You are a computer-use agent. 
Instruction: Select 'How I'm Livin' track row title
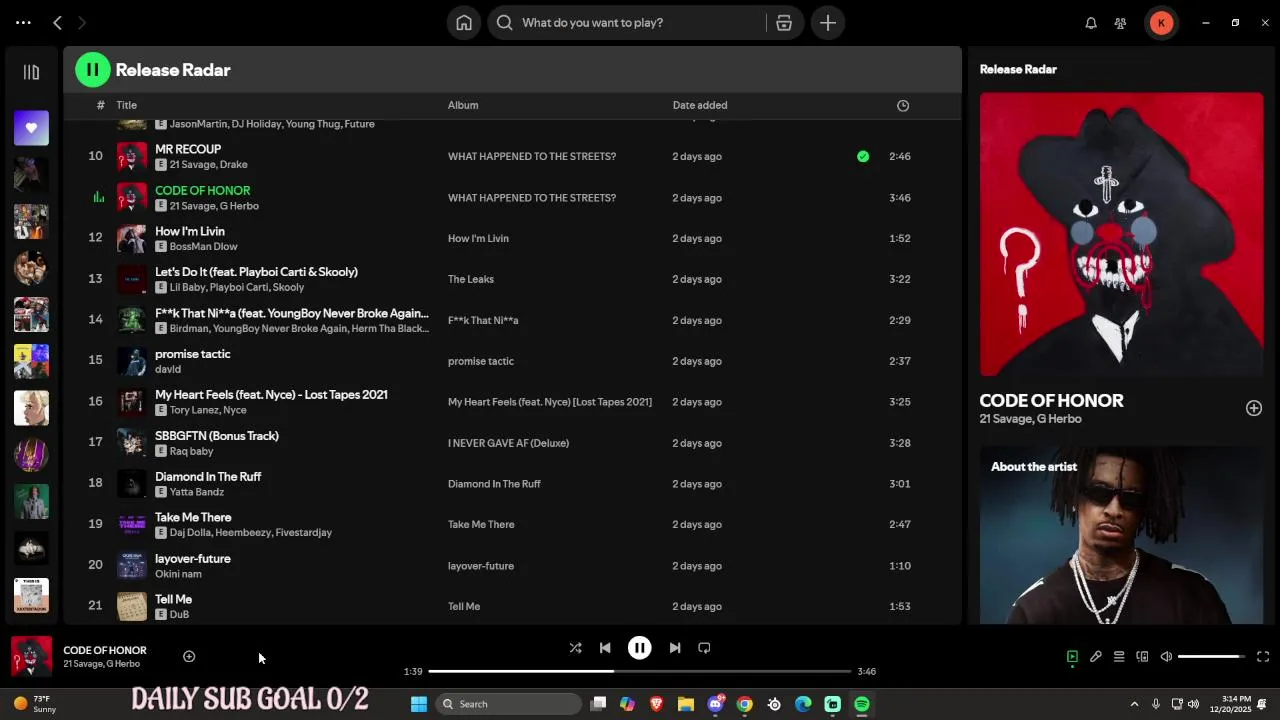coord(190,231)
